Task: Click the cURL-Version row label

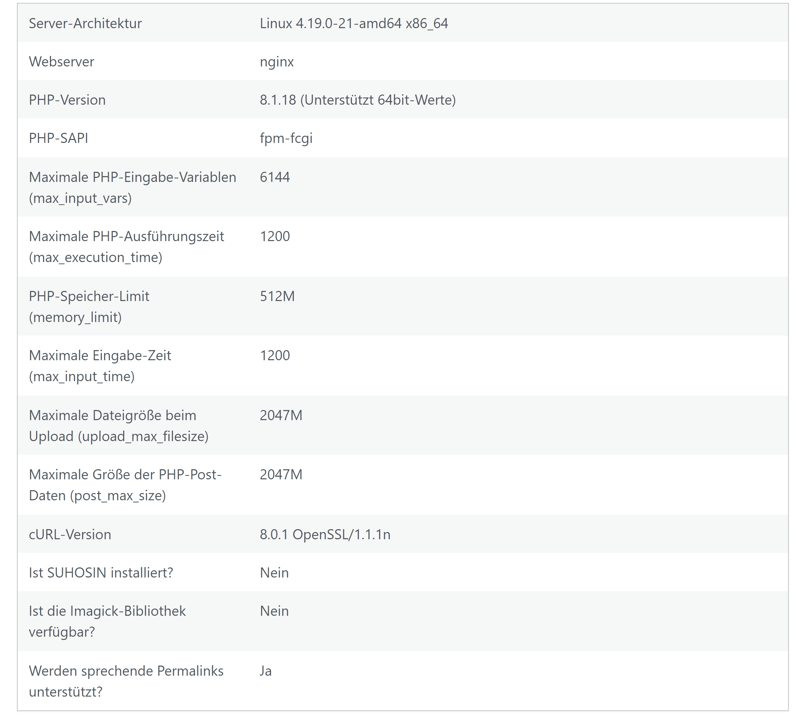Action: point(70,534)
